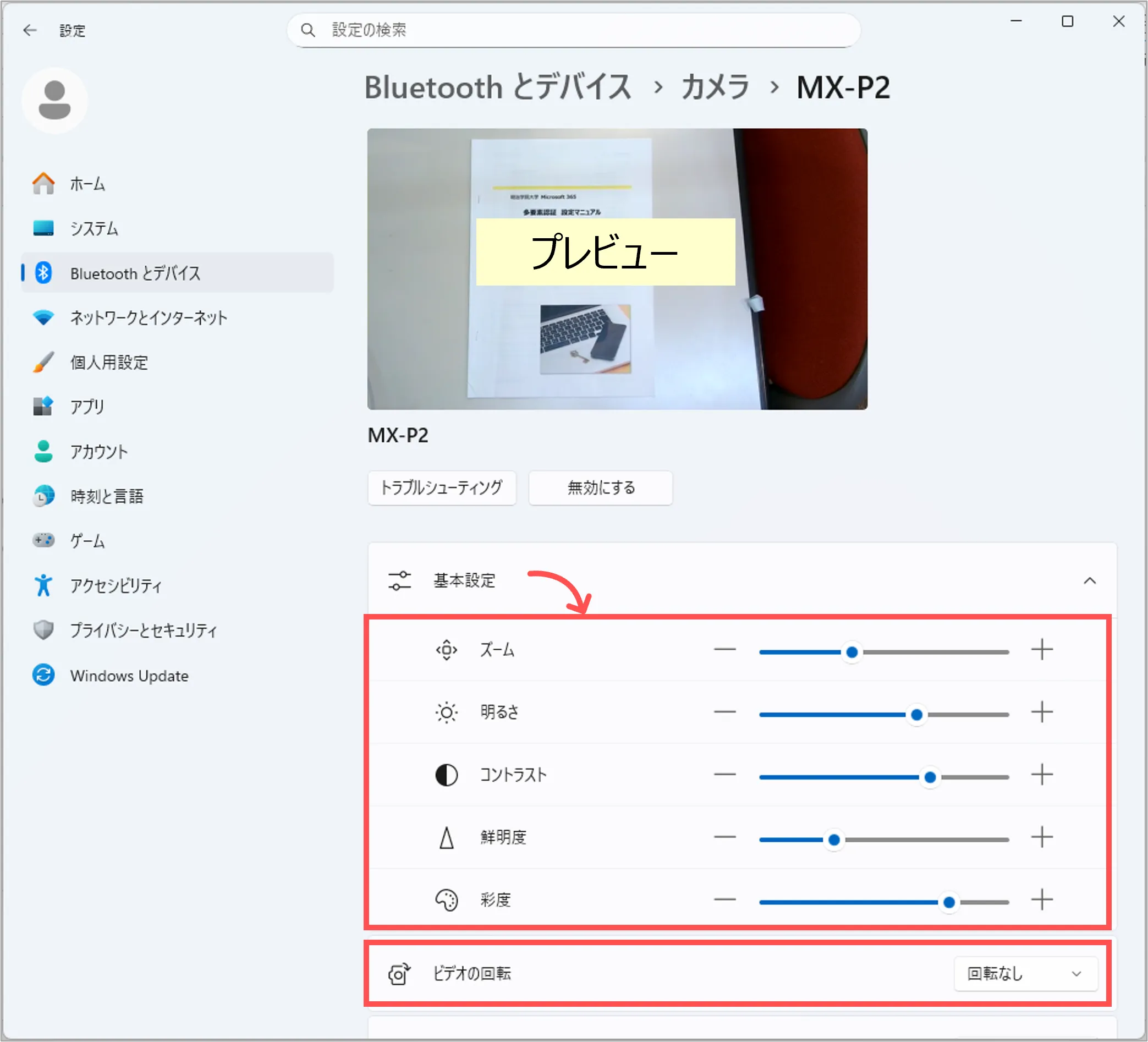Click the 彩度 slider handle

pyautogui.click(x=949, y=902)
